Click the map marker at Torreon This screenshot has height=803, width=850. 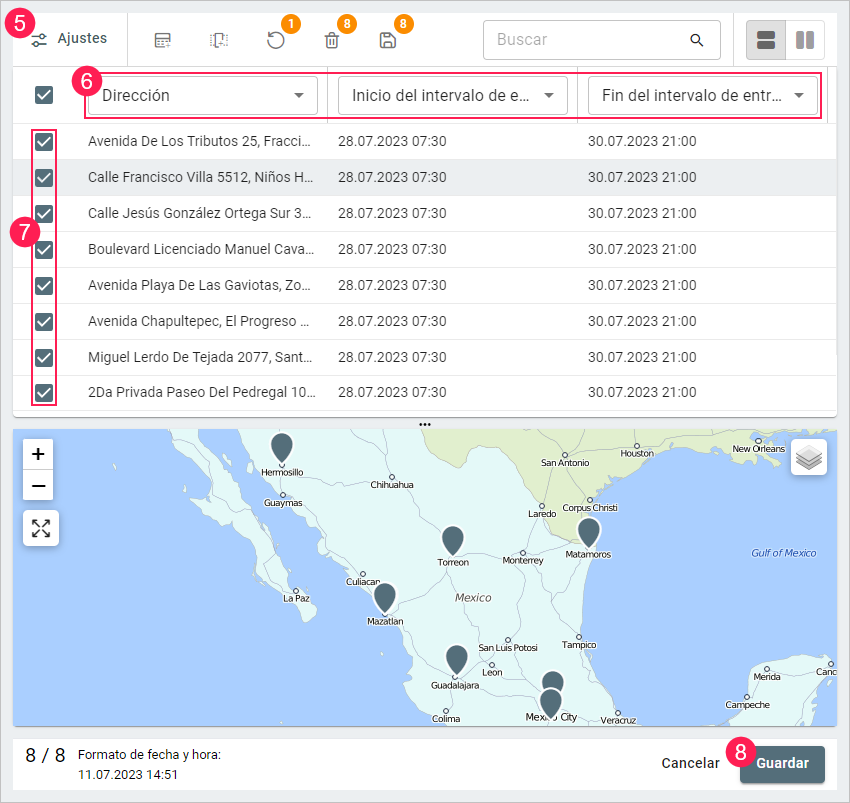[x=453, y=539]
